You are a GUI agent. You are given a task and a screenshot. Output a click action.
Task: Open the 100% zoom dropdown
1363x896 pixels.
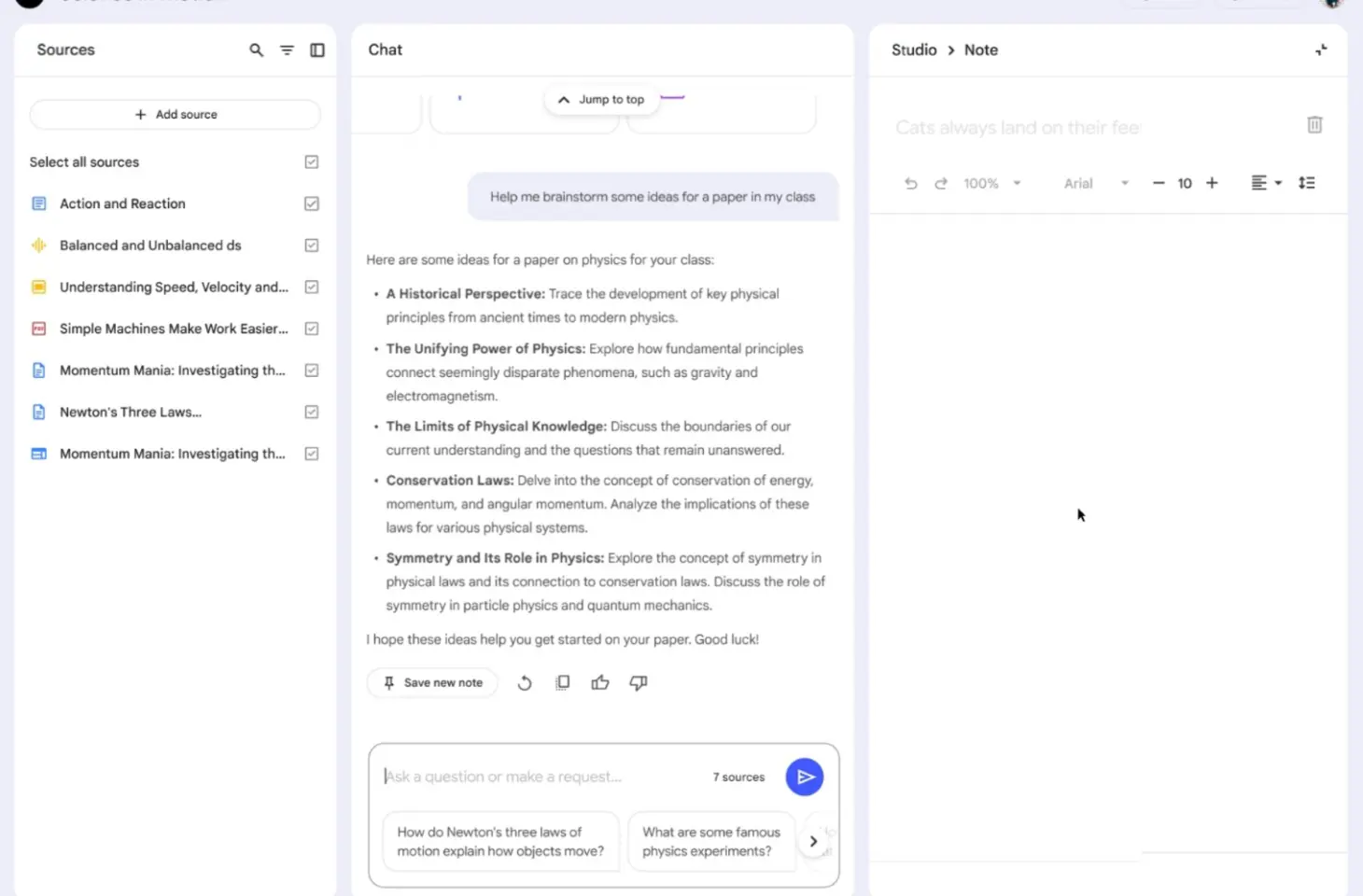(x=991, y=184)
